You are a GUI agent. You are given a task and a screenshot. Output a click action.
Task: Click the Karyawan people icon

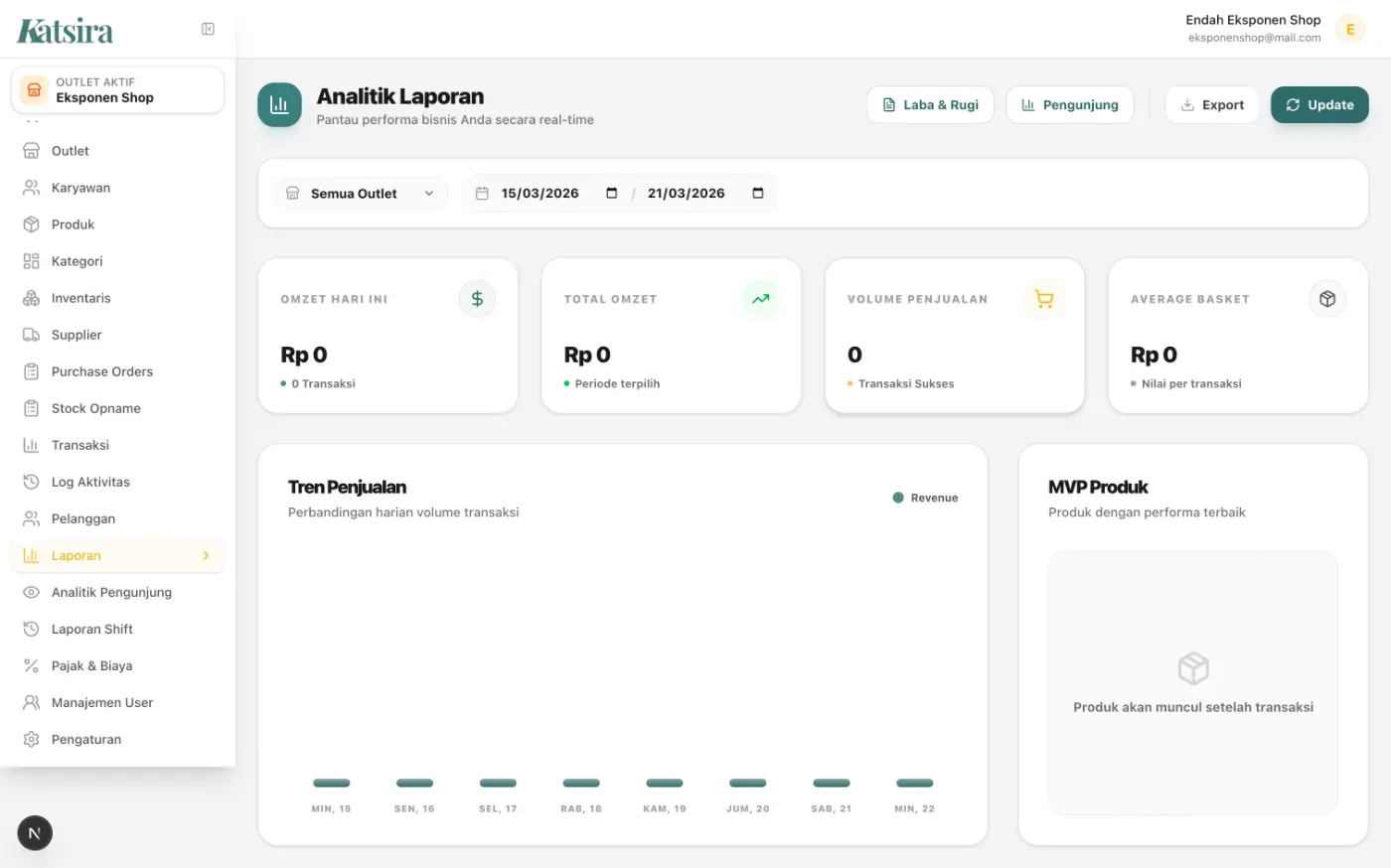[31, 188]
